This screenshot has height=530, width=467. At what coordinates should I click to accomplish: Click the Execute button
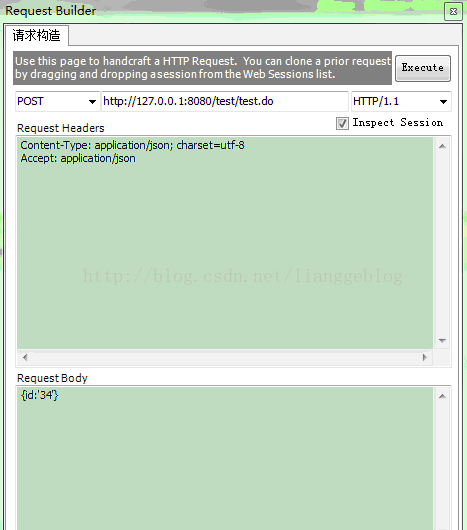click(x=423, y=68)
